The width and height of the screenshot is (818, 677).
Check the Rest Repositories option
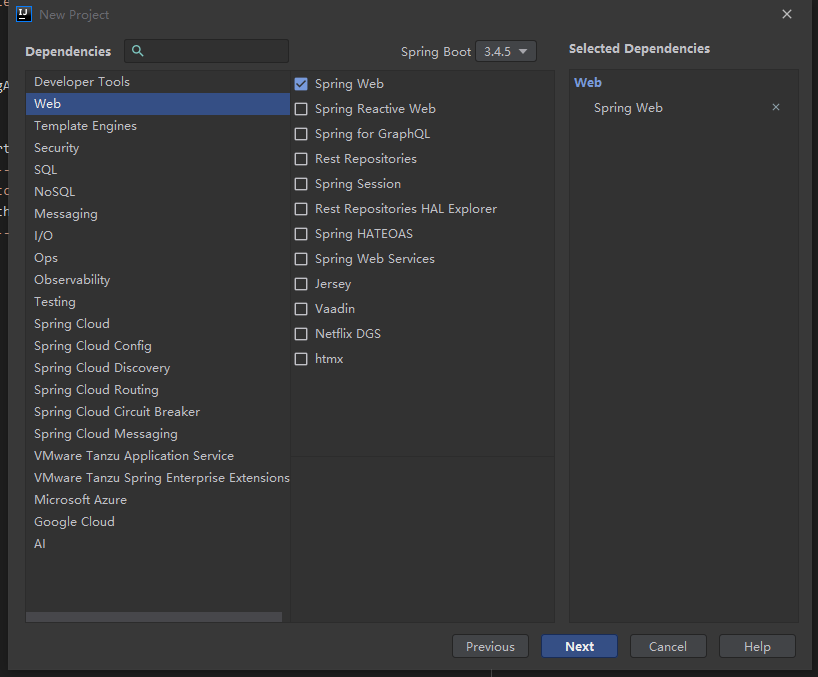coord(301,159)
